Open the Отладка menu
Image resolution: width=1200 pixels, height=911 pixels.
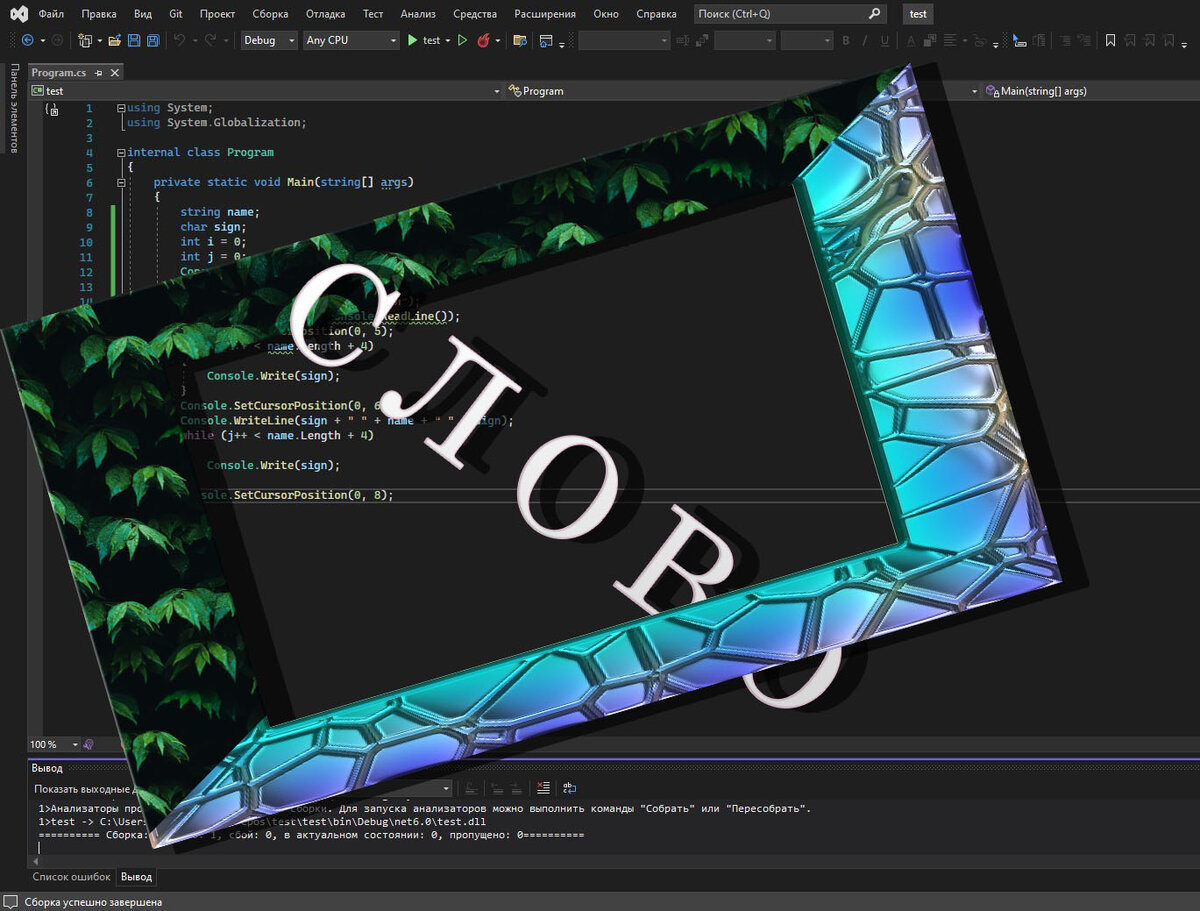point(325,14)
